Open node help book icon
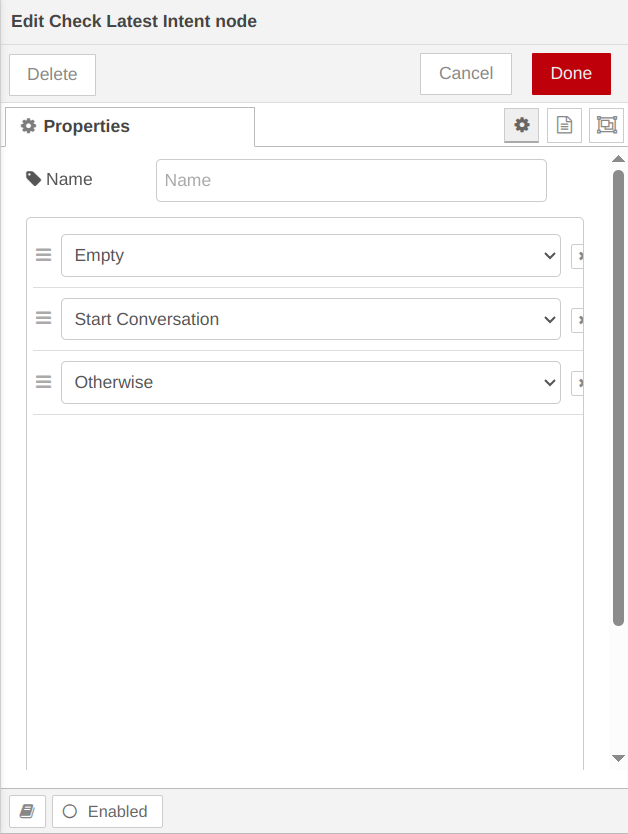This screenshot has width=628, height=834. coord(27,811)
